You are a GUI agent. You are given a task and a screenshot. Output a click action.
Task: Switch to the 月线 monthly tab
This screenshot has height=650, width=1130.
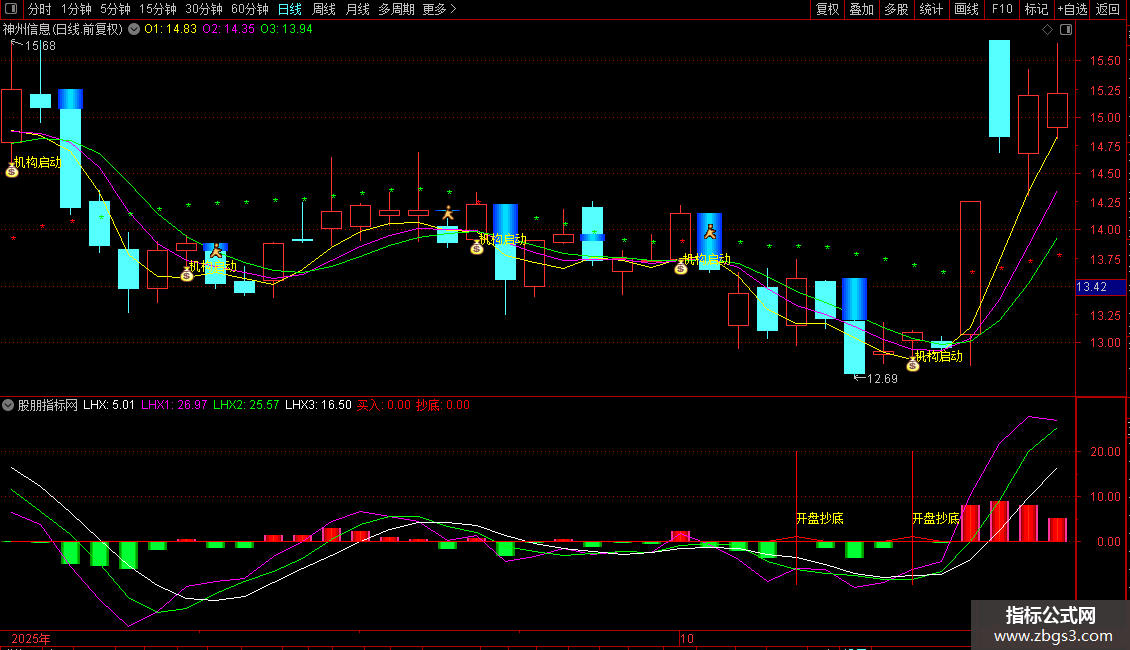coord(357,9)
